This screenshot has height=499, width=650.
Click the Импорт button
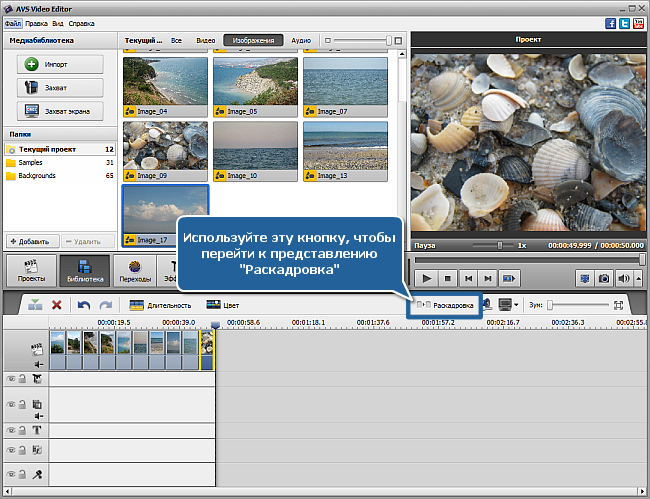(60, 64)
